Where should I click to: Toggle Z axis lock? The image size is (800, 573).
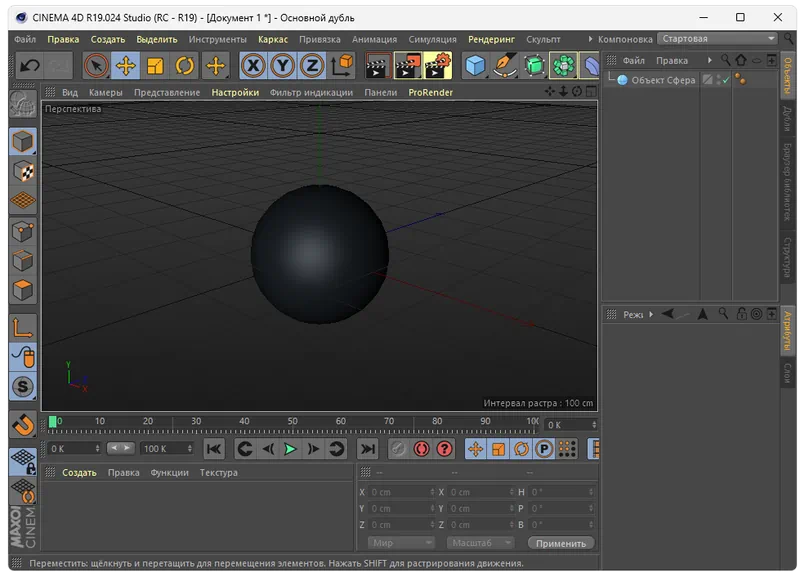click(312, 65)
